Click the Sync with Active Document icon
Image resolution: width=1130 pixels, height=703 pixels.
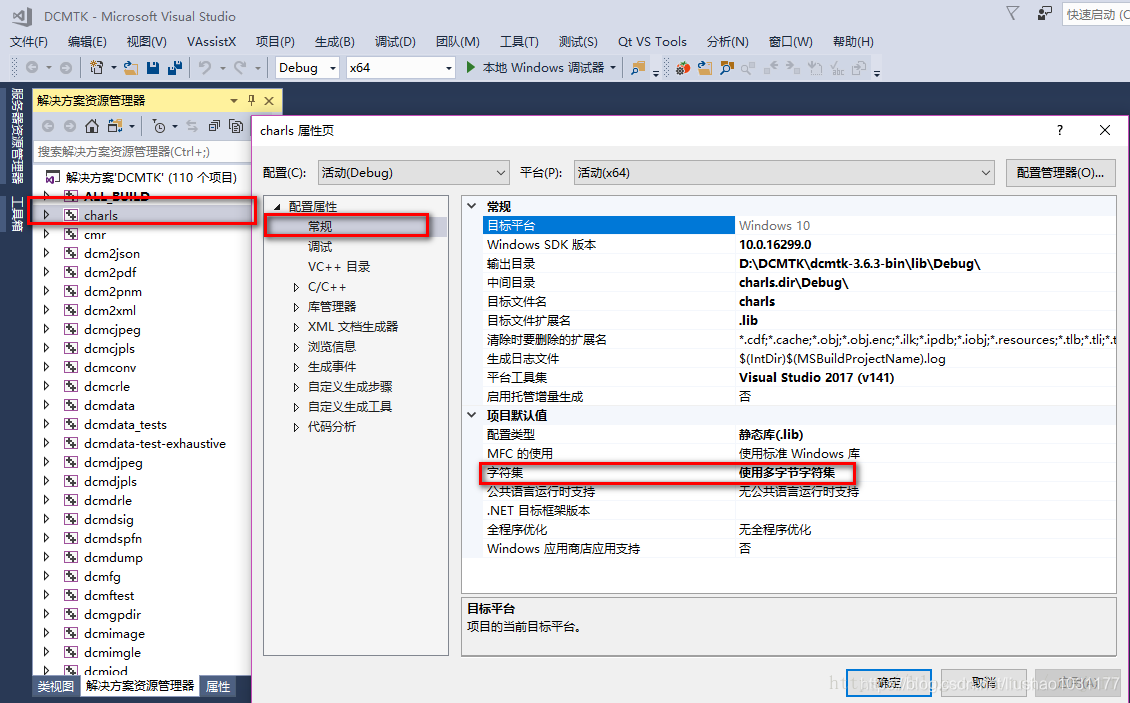click(192, 126)
